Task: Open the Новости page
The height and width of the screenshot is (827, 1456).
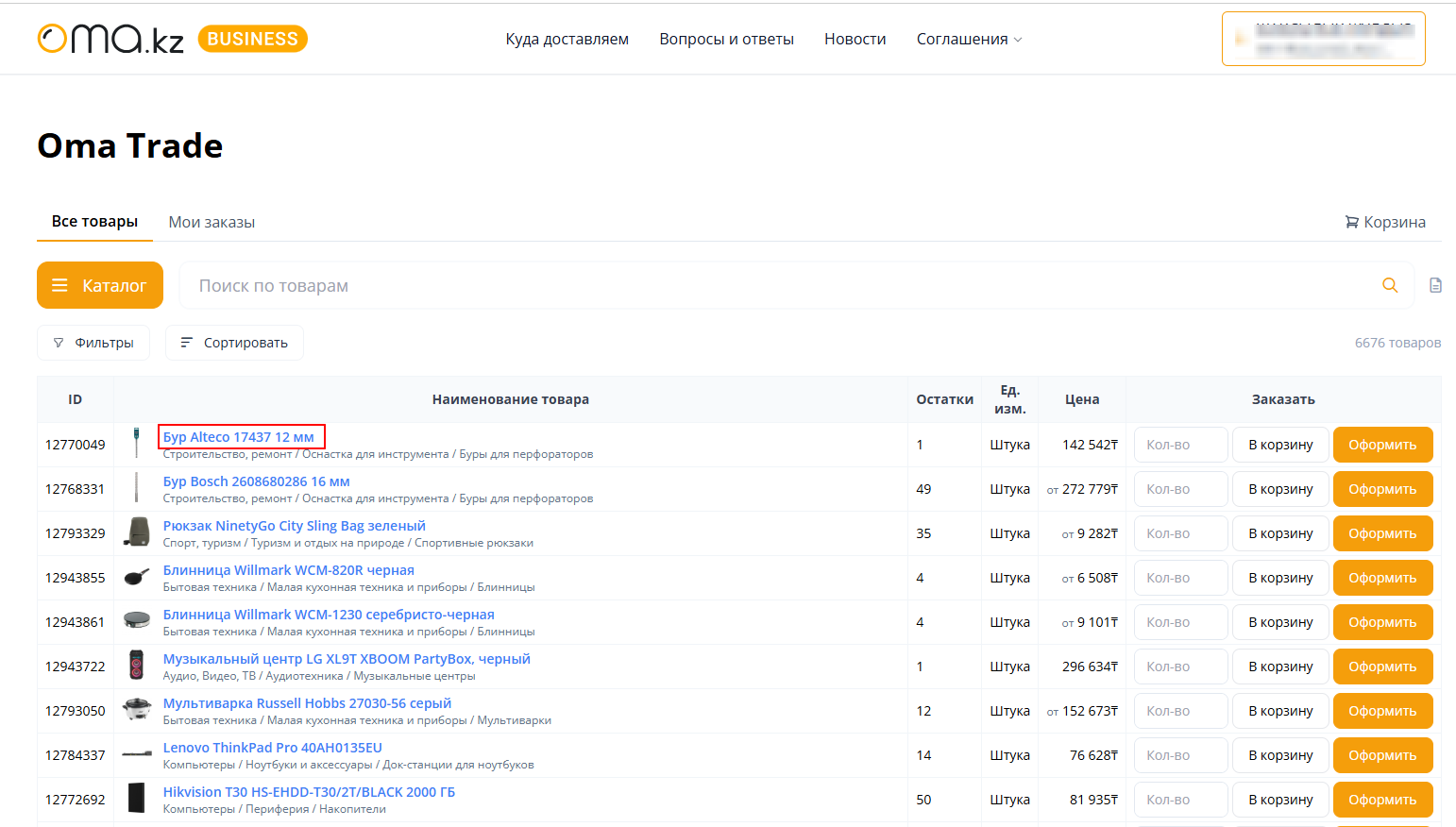Action: click(x=855, y=39)
